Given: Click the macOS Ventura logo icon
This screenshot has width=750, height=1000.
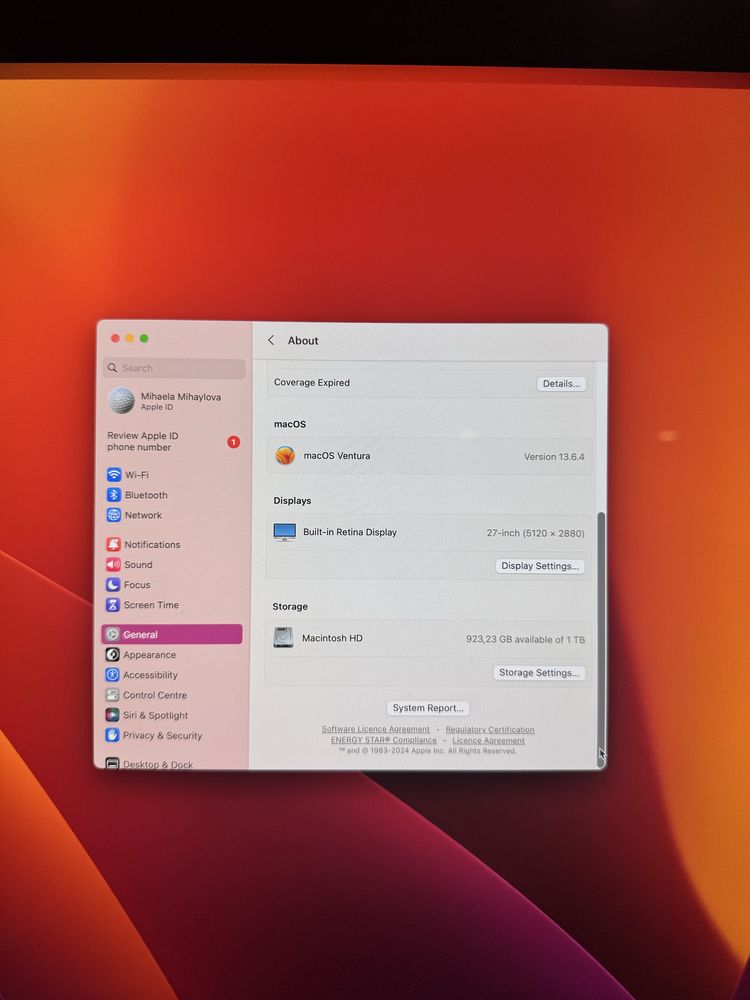Looking at the screenshot, I should (x=285, y=455).
